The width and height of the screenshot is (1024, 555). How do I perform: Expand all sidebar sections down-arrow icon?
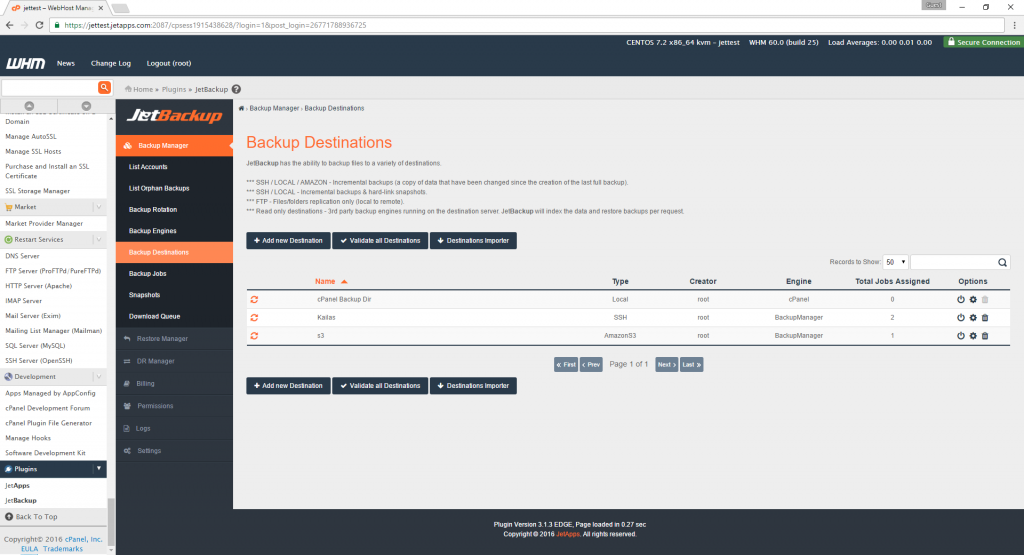86,106
